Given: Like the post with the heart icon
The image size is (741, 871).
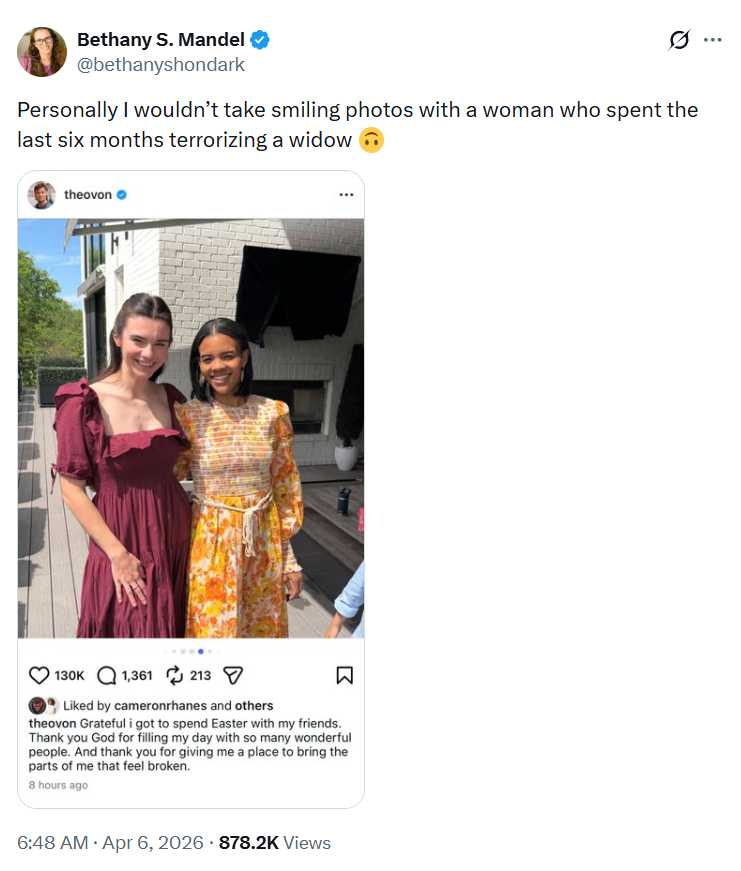Looking at the screenshot, I should (40, 675).
